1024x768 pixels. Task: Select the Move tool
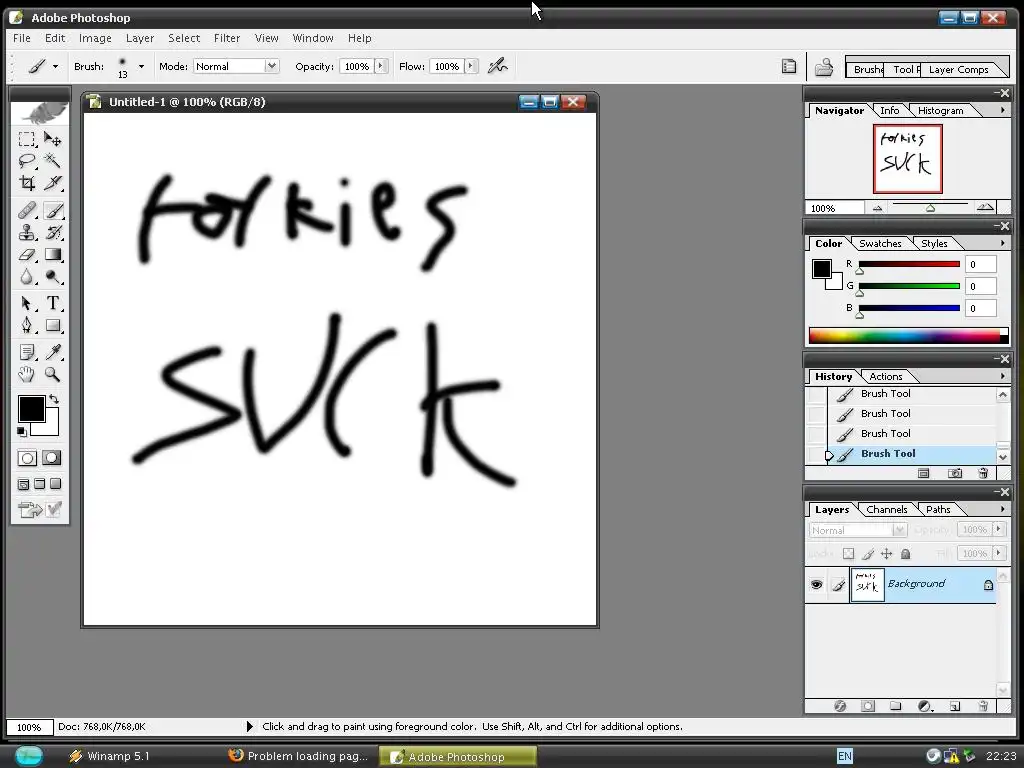[53, 139]
